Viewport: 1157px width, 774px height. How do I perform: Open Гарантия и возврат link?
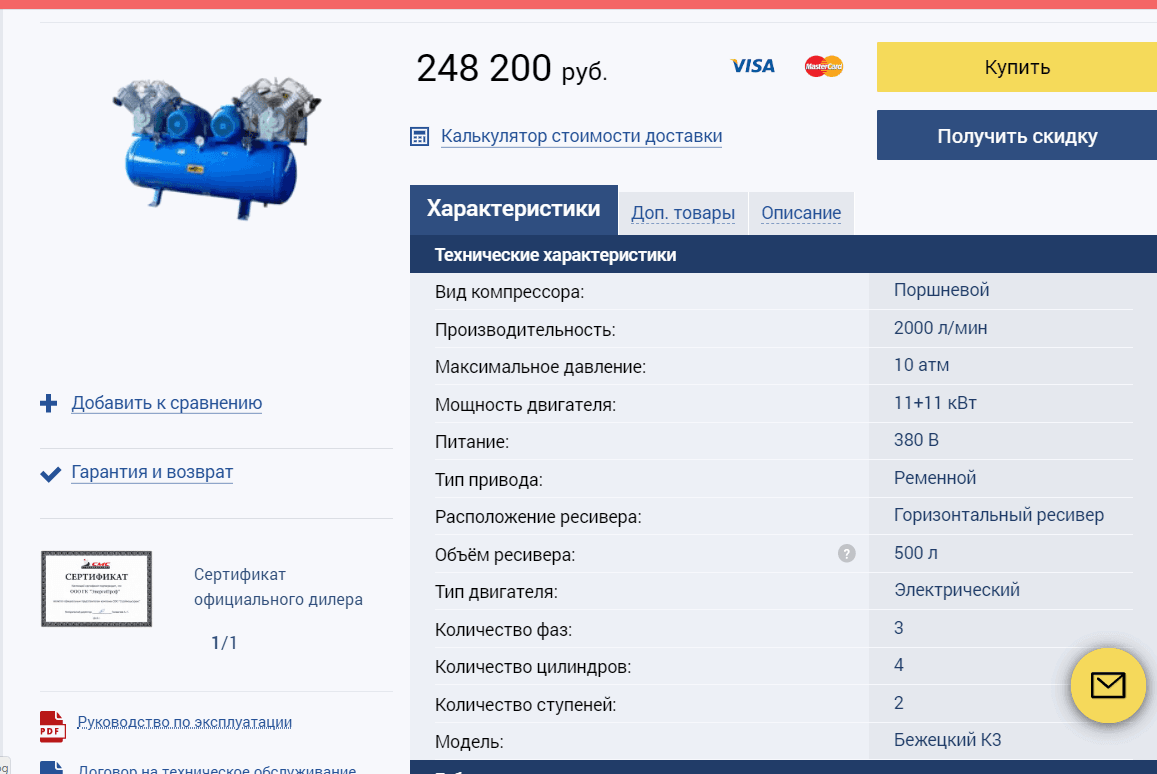pyautogui.click(x=152, y=472)
